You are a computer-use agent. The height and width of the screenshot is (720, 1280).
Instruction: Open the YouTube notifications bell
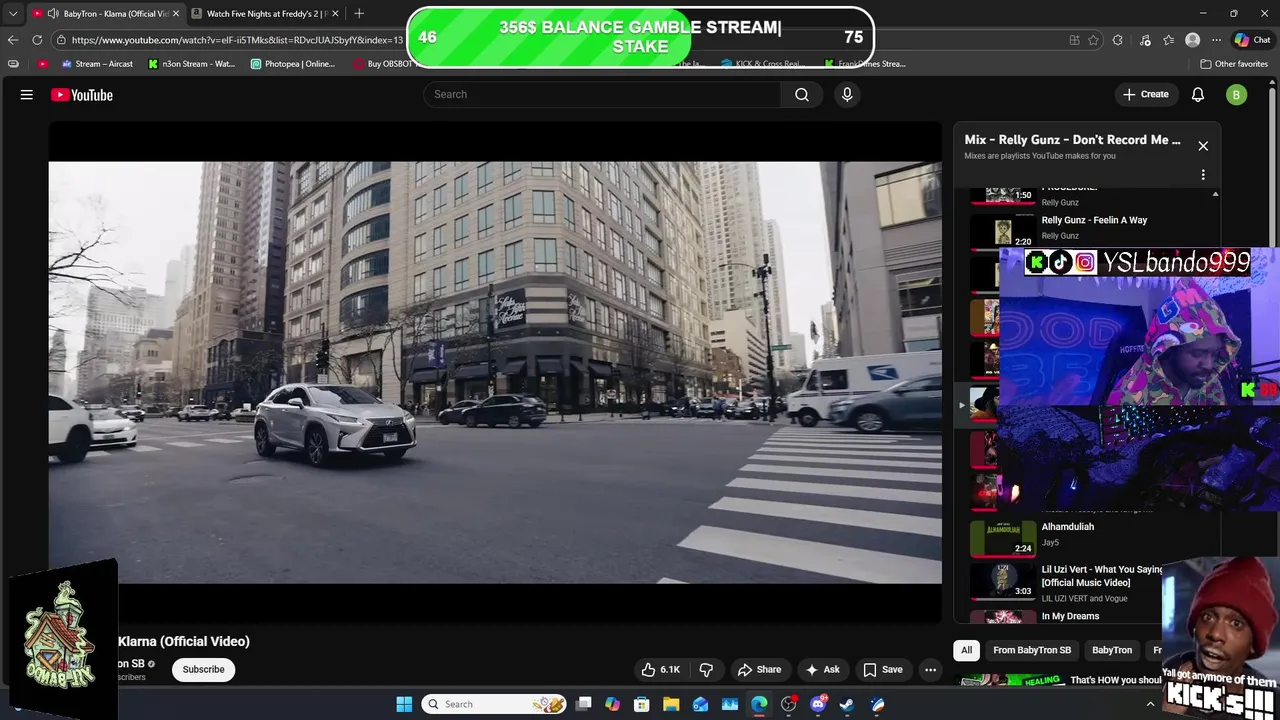pyautogui.click(x=1197, y=94)
